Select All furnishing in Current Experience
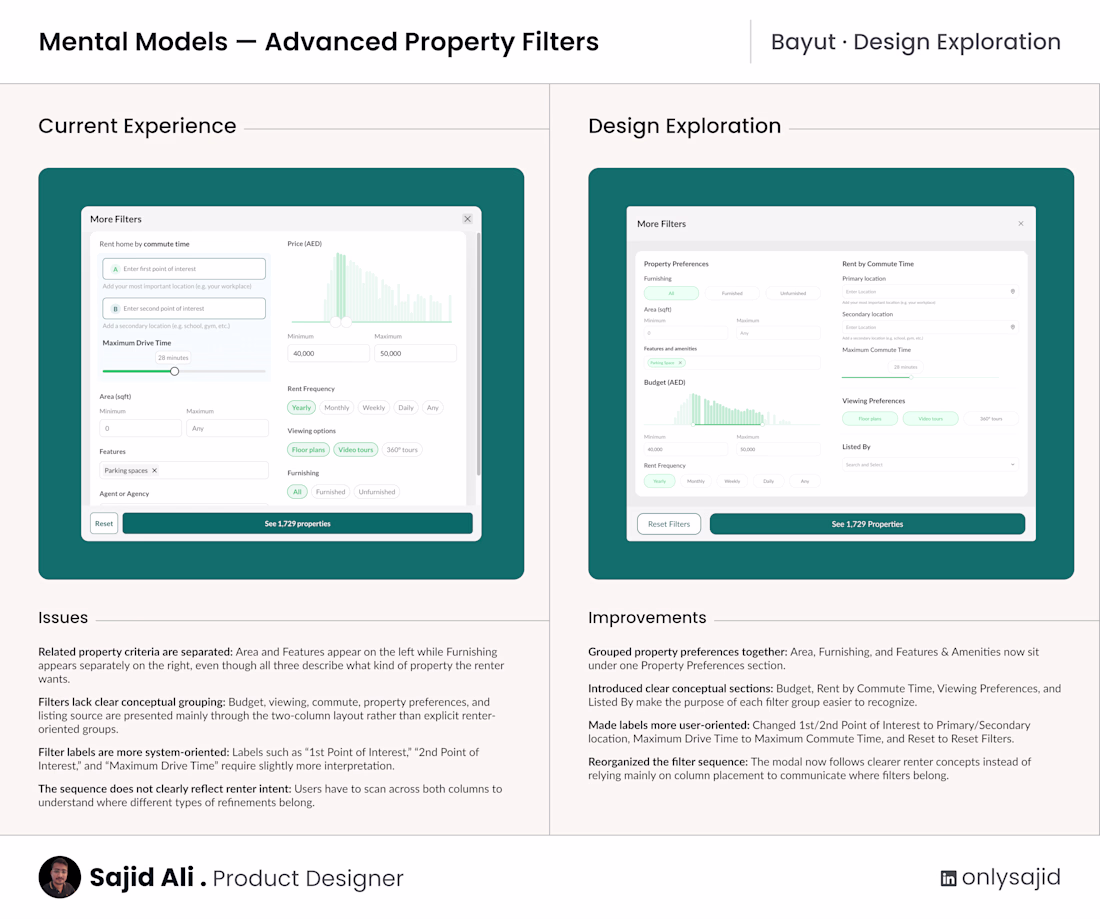The image size is (1100, 919). pos(297,492)
